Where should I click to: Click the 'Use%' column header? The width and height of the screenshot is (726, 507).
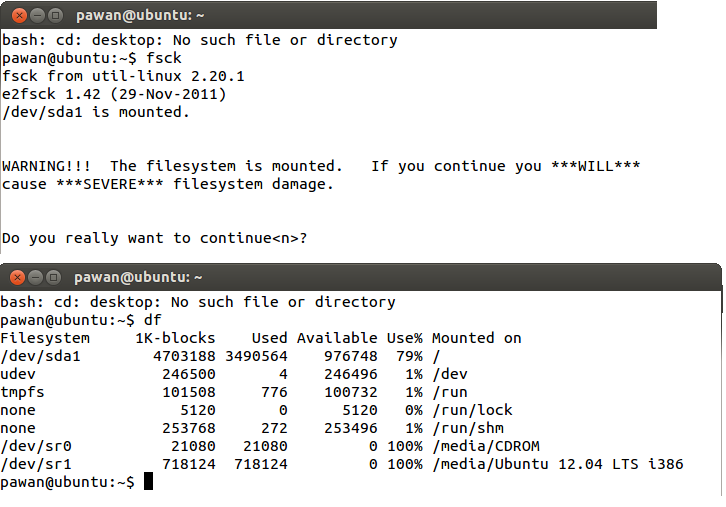point(404,338)
